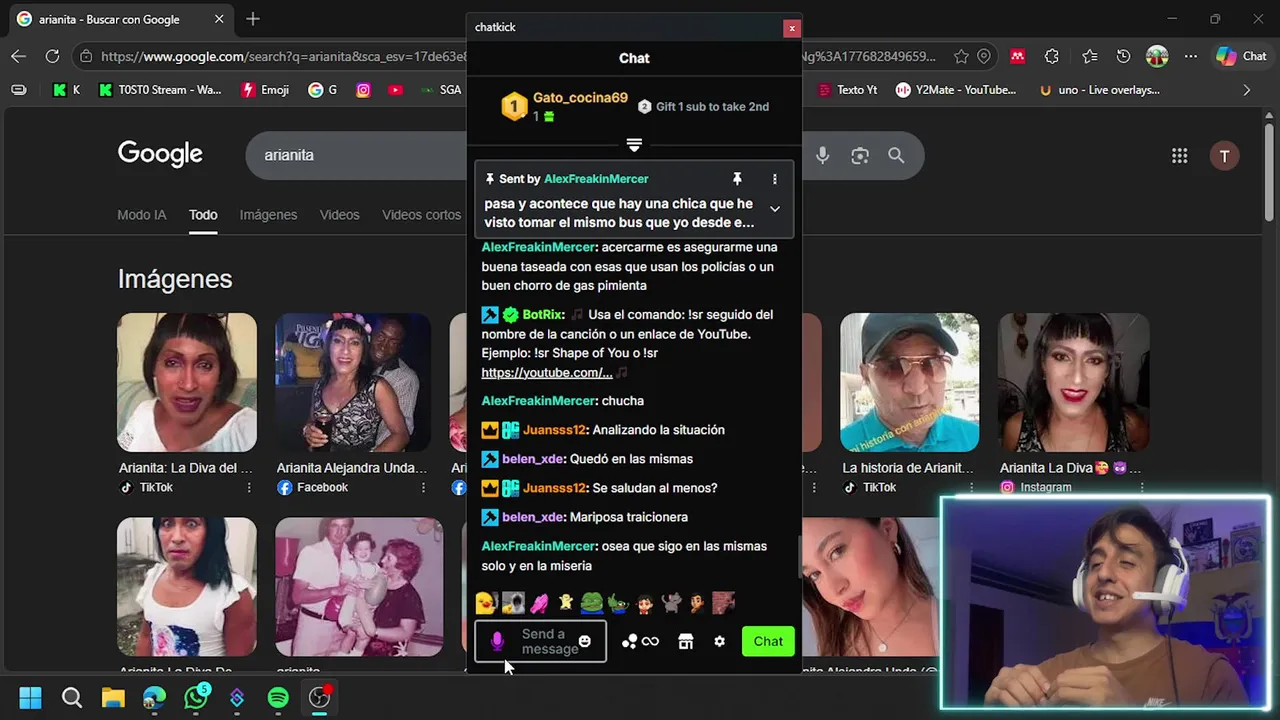The image size is (1280, 720).
Task: Select the brick wall emote
Action: [723, 603]
